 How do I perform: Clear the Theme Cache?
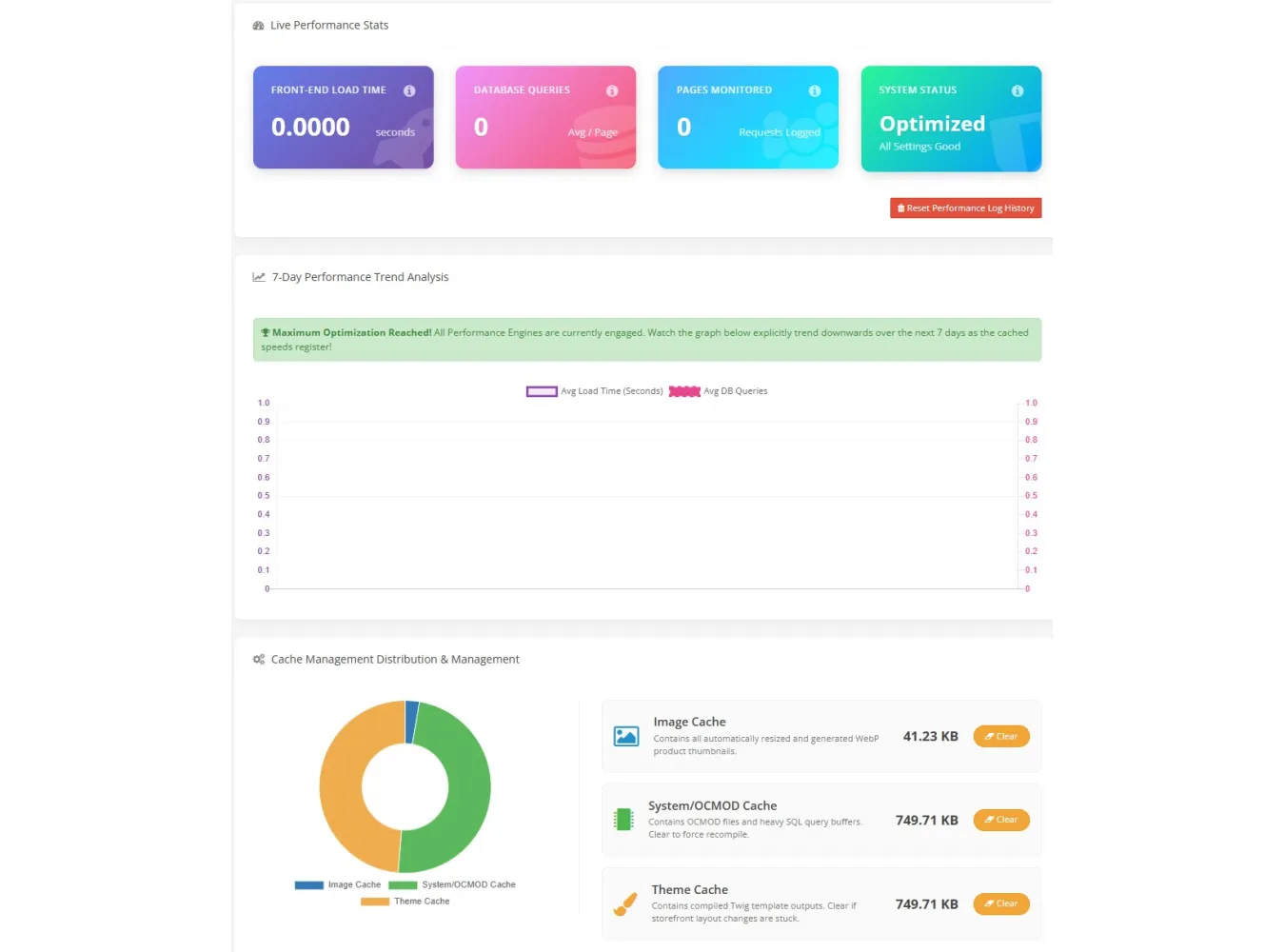coord(1001,903)
